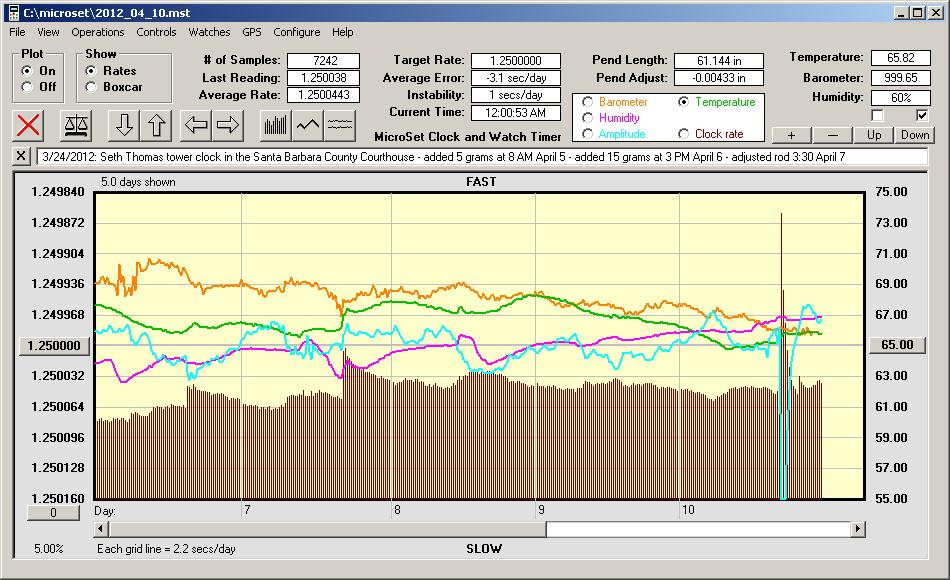Click the up arrow toolbar button
The width and height of the screenshot is (950, 580).
click(156, 125)
